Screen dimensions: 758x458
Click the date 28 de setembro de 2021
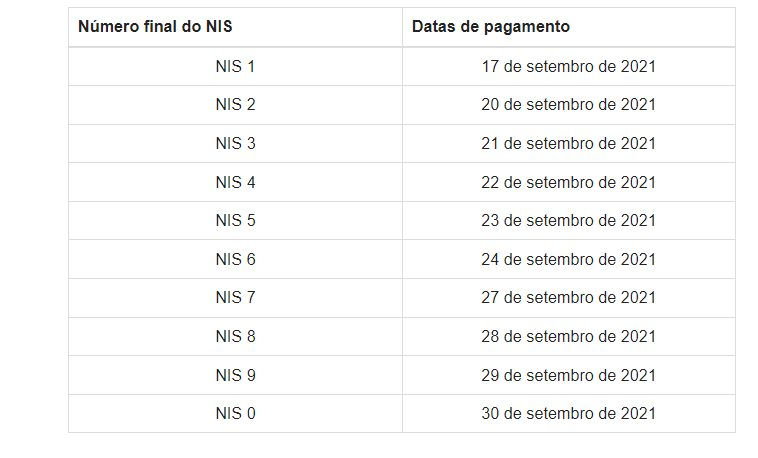click(x=568, y=337)
